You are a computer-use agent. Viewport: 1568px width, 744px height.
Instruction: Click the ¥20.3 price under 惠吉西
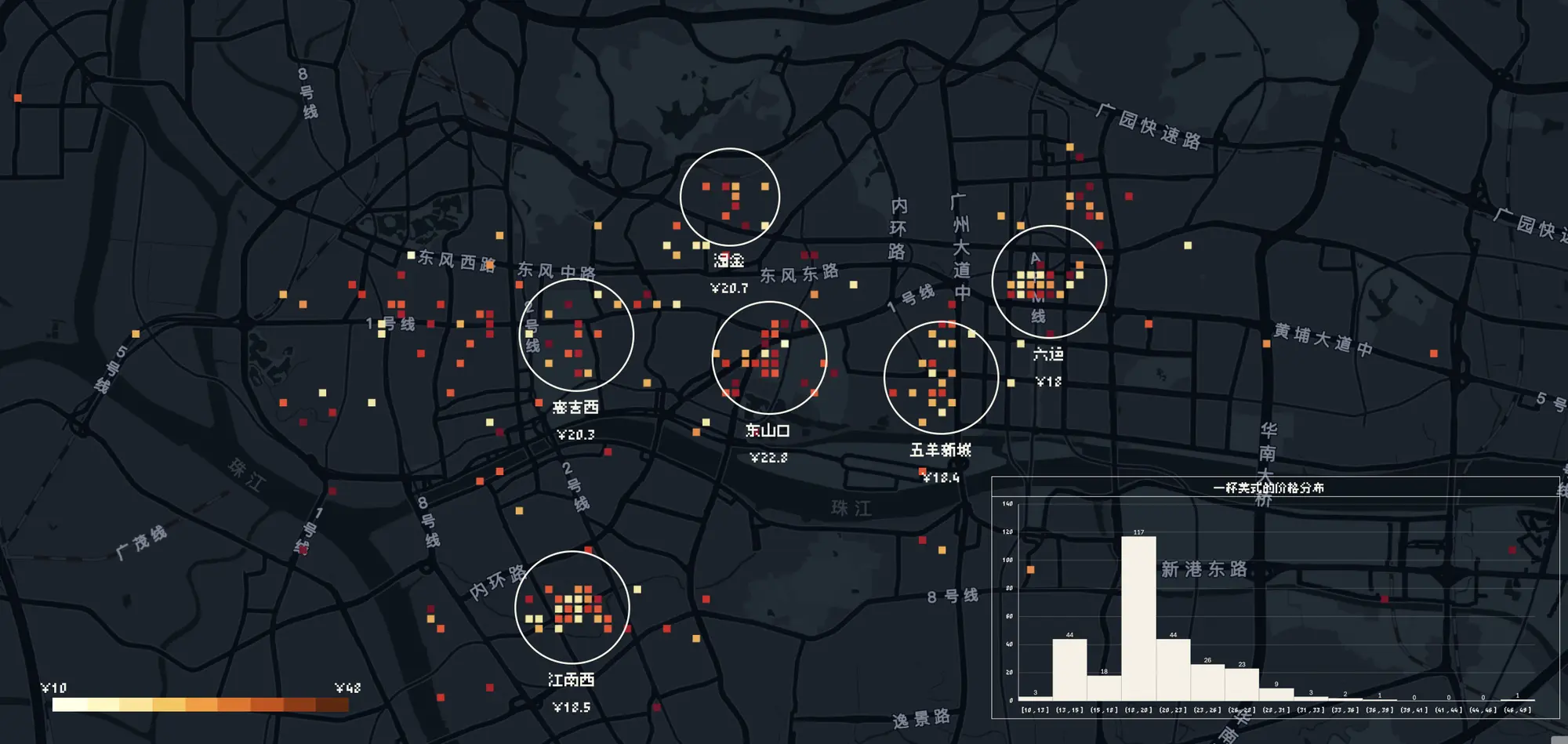click(575, 434)
